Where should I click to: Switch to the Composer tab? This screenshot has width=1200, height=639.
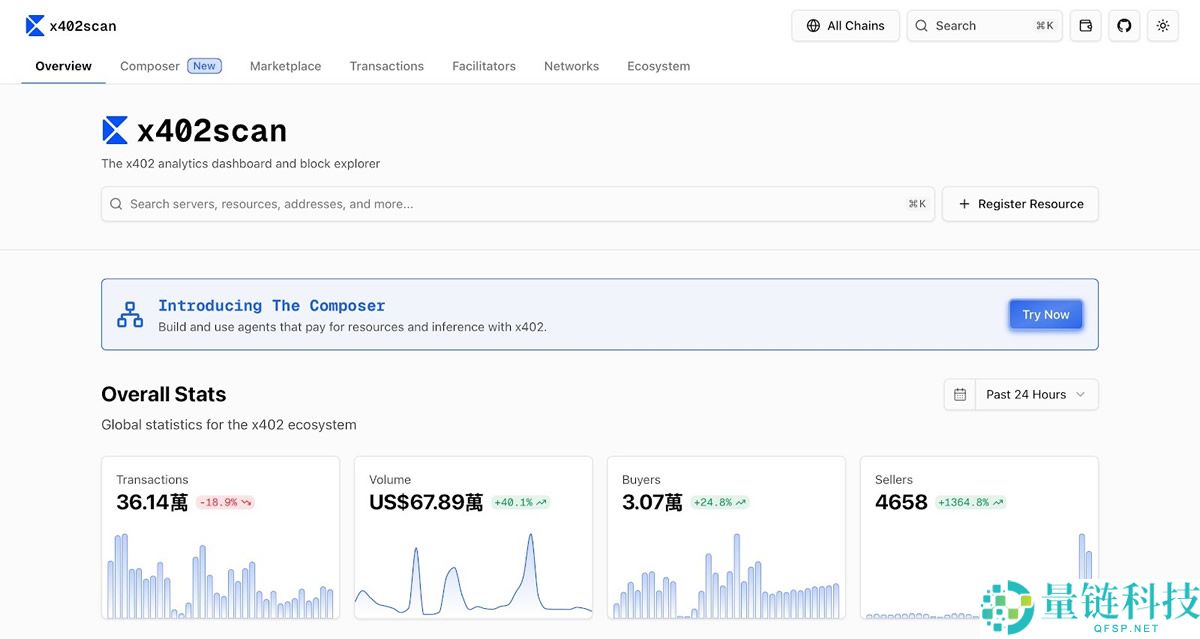point(150,66)
